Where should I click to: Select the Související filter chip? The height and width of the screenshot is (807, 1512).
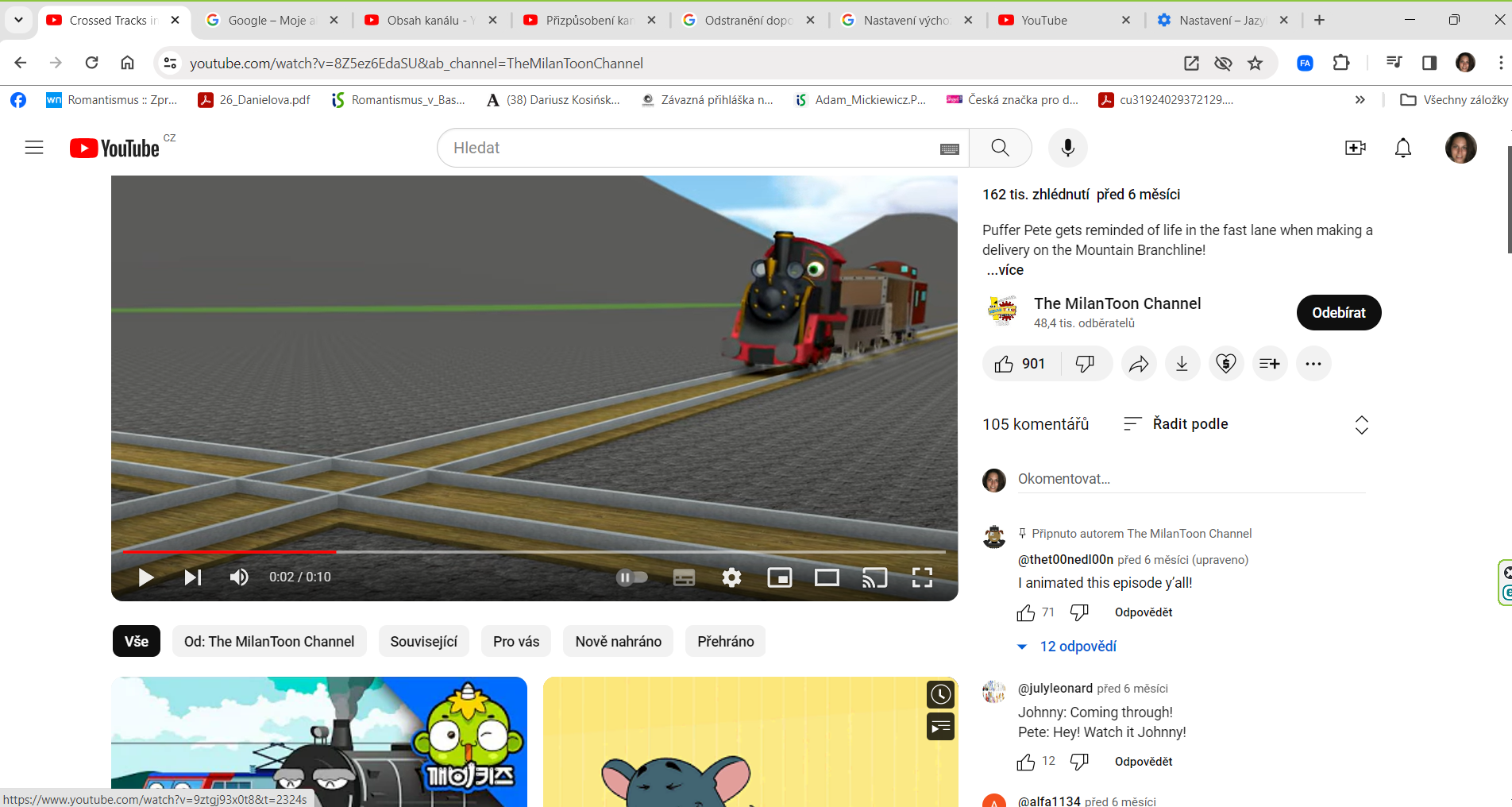click(x=424, y=641)
